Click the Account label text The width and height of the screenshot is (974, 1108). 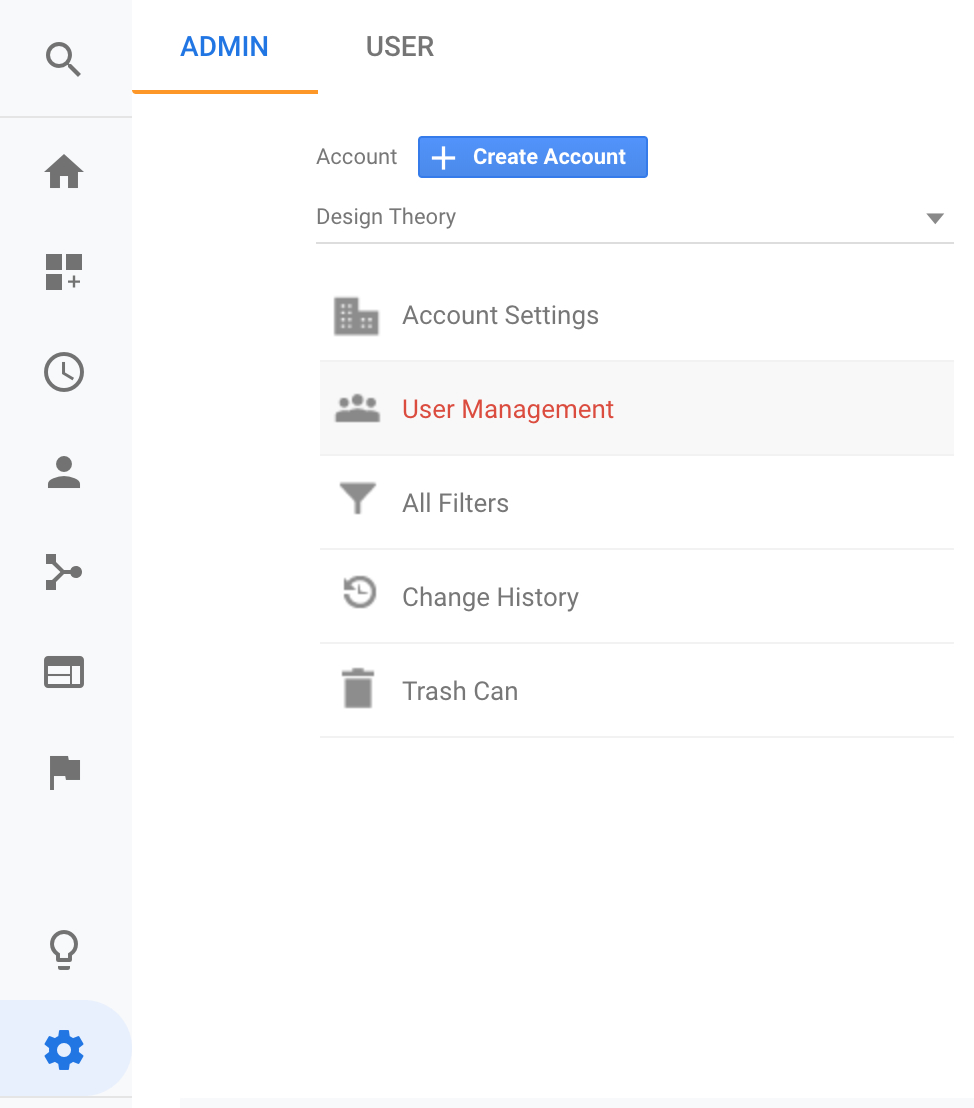coord(357,156)
